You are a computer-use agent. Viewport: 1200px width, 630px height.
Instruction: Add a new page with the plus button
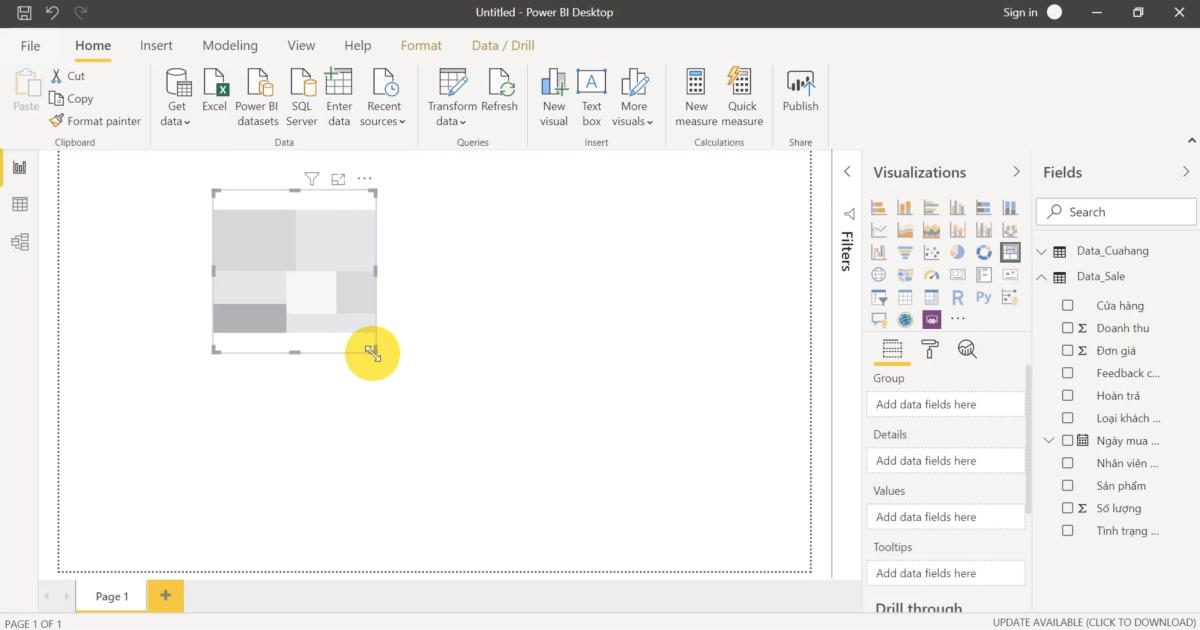click(x=165, y=596)
